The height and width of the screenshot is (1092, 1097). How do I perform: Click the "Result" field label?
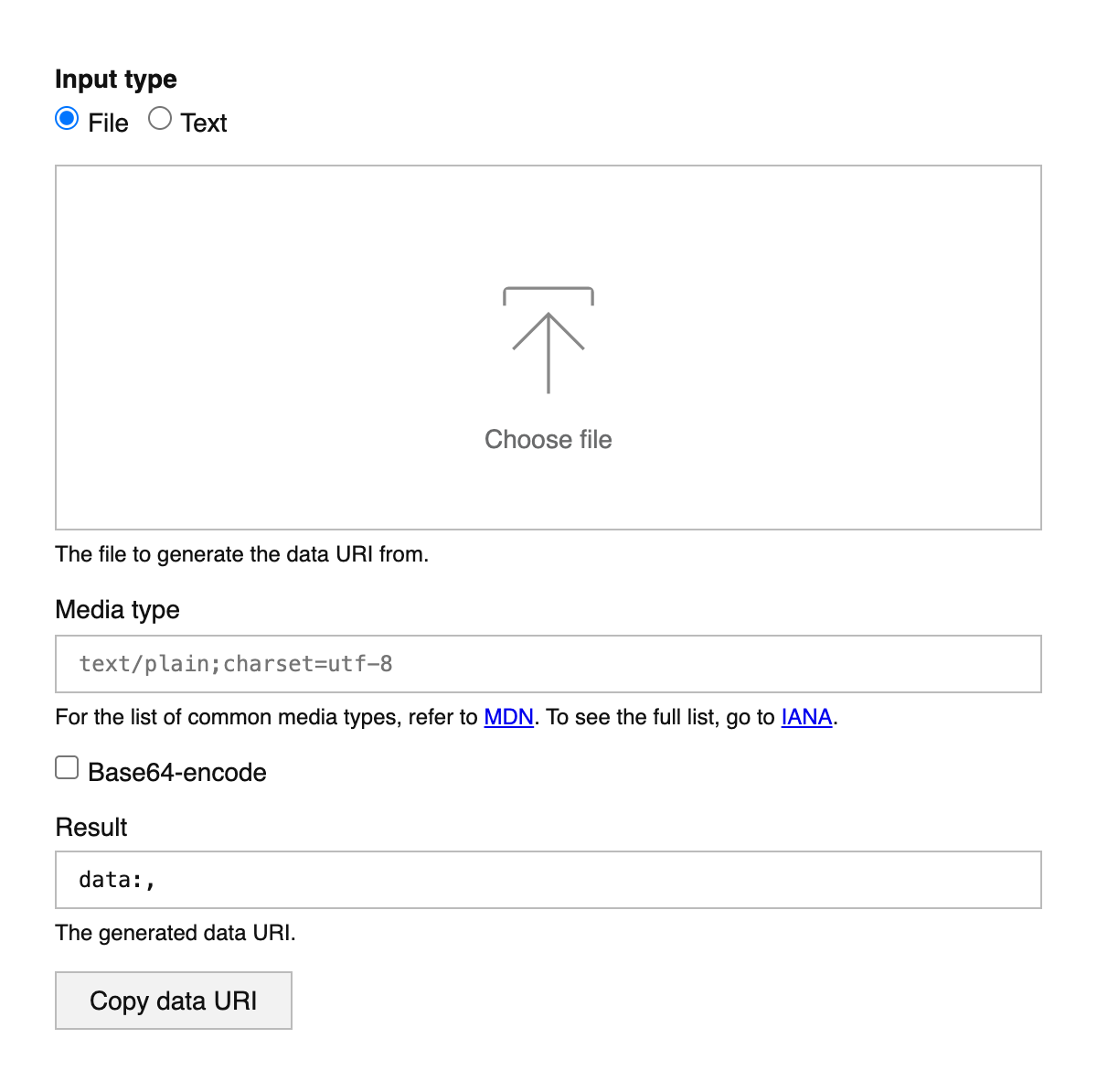coord(91,828)
